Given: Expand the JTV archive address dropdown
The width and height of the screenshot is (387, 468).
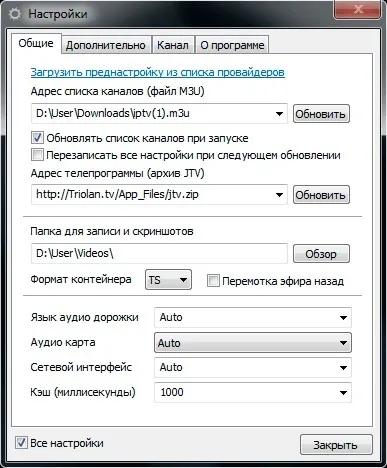Looking at the screenshot, I should click(279, 195).
